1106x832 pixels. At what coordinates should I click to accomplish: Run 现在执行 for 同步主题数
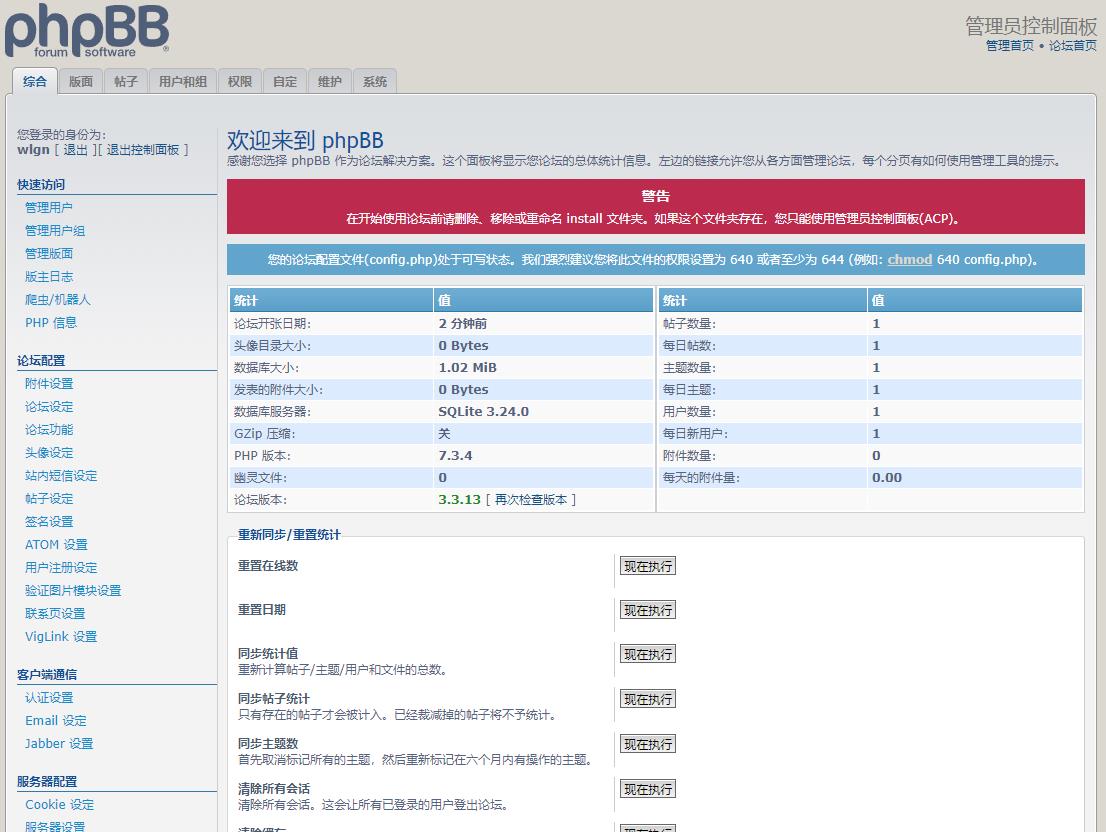coord(648,745)
